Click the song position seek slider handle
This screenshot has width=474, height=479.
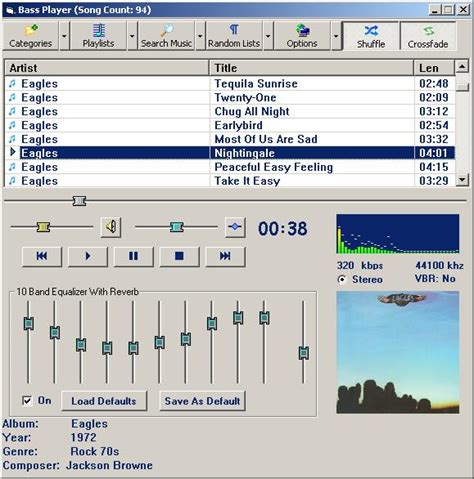pyautogui.click(x=79, y=201)
